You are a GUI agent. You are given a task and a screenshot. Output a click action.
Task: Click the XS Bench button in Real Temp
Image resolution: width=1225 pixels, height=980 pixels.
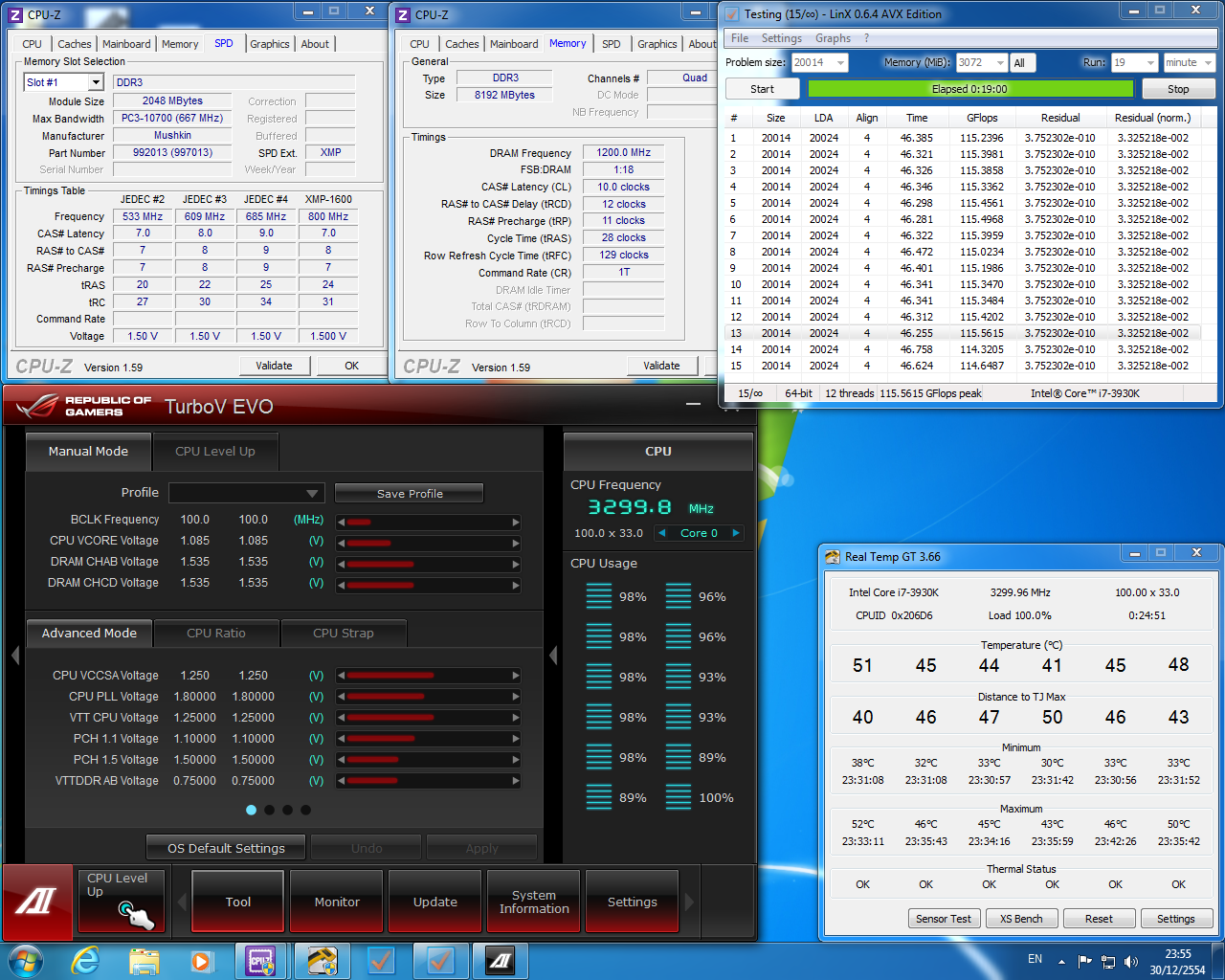point(1021,919)
